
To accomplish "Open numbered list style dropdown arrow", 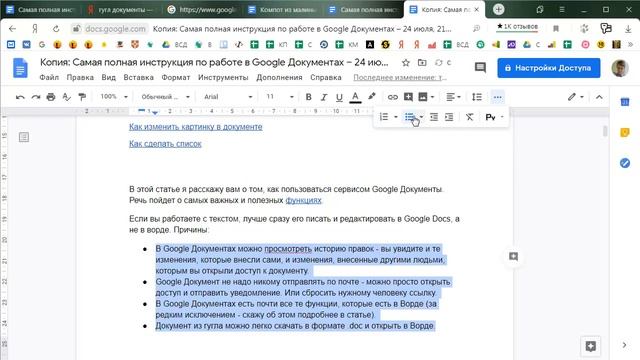I will point(396,117).
